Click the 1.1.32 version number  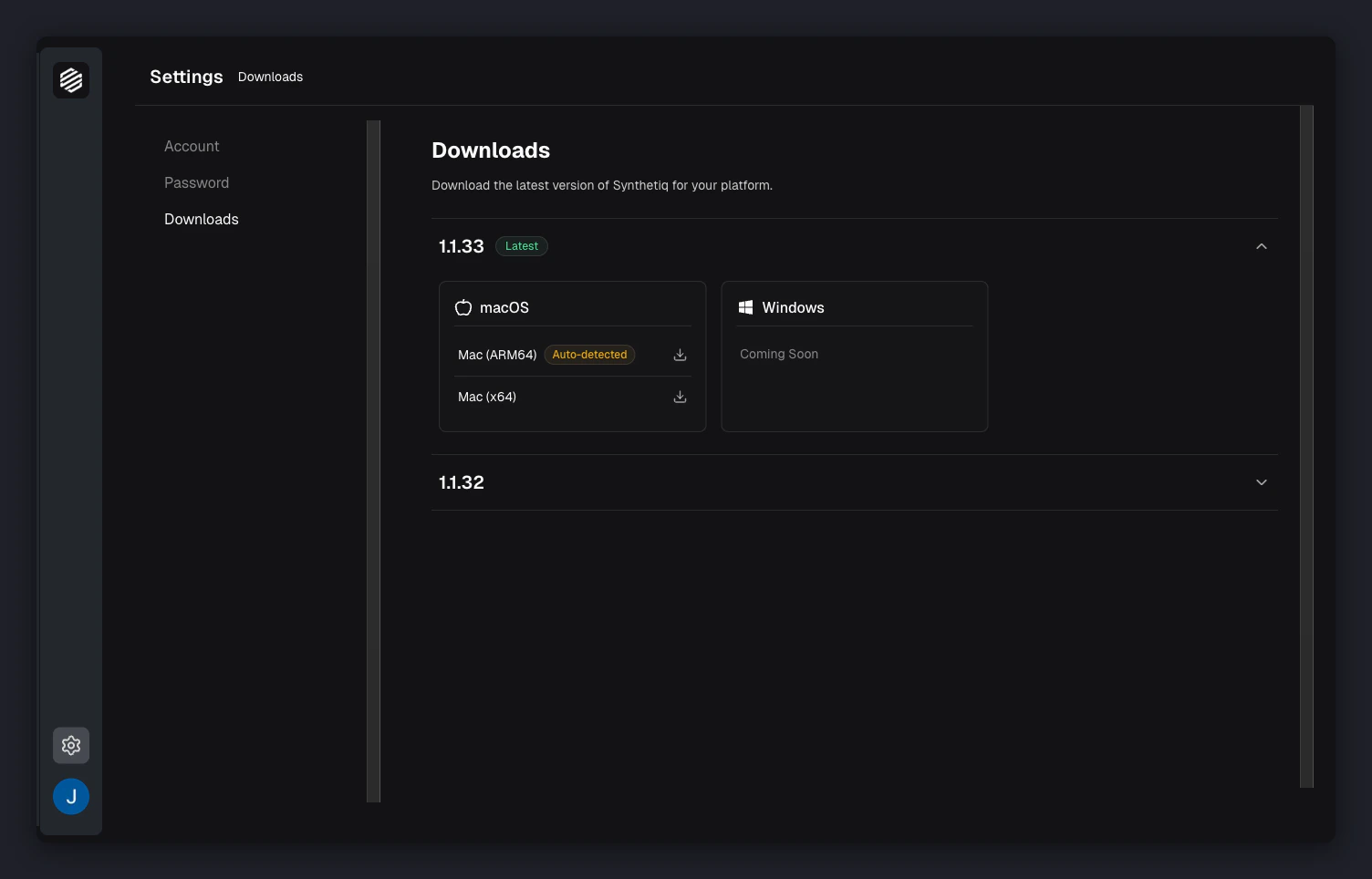pyautogui.click(x=462, y=482)
